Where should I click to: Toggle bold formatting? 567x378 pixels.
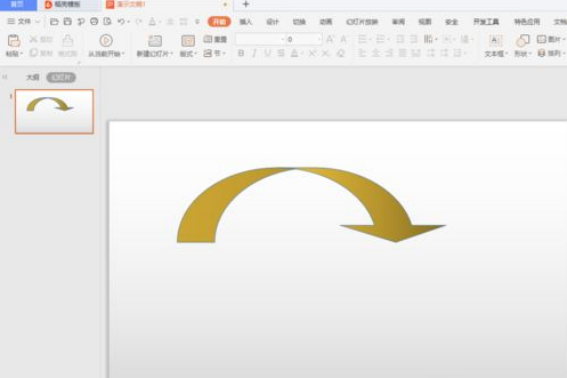coord(241,54)
